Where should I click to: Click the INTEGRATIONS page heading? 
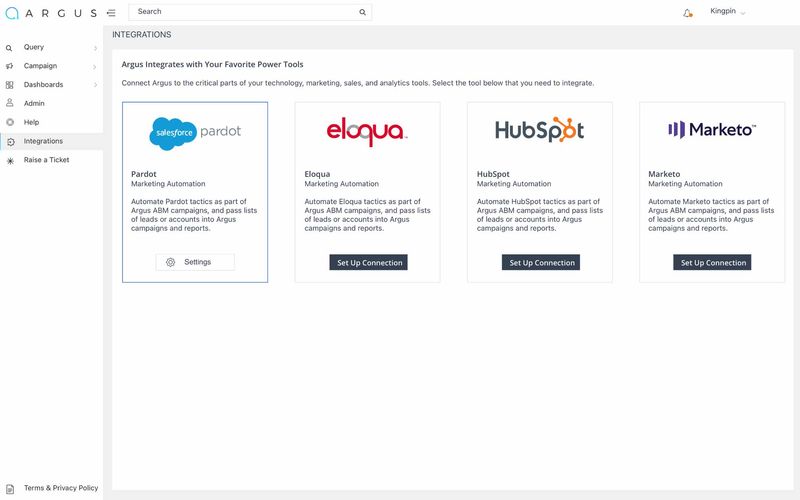tap(142, 35)
